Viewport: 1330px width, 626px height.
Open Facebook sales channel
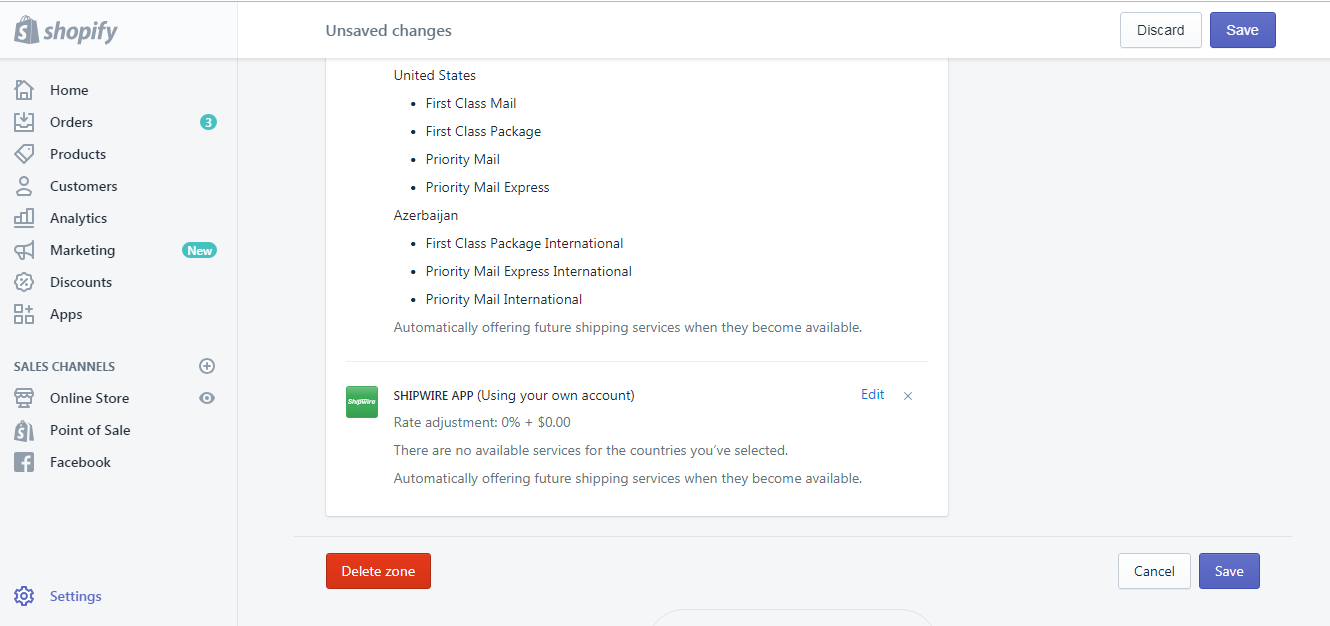(80, 462)
